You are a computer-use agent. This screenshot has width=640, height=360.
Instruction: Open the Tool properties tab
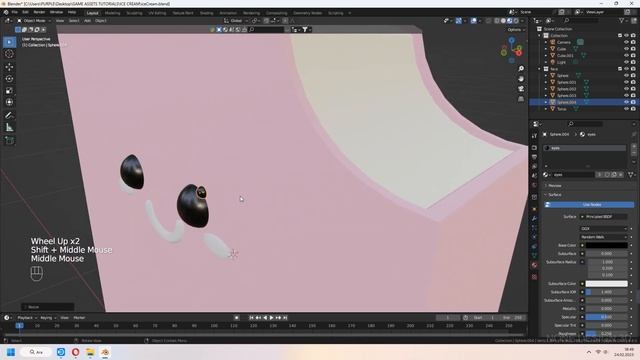pos(534,136)
